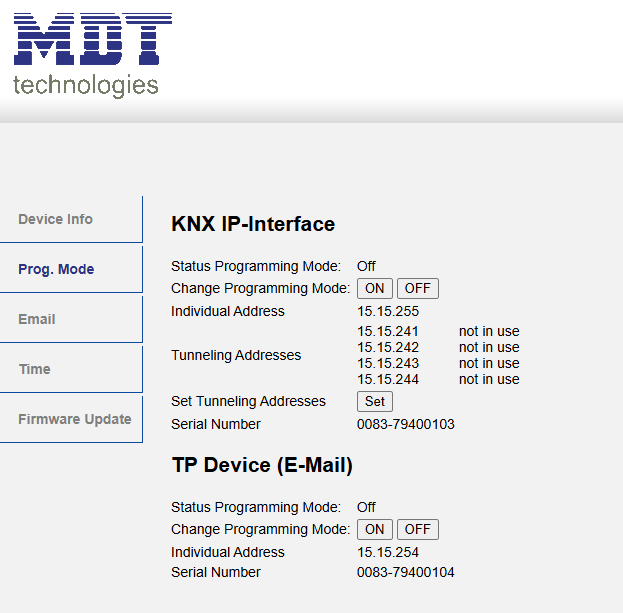This screenshot has width=623, height=613.
Task: Enable programming mode ON for TP Device
Action: click(375, 529)
